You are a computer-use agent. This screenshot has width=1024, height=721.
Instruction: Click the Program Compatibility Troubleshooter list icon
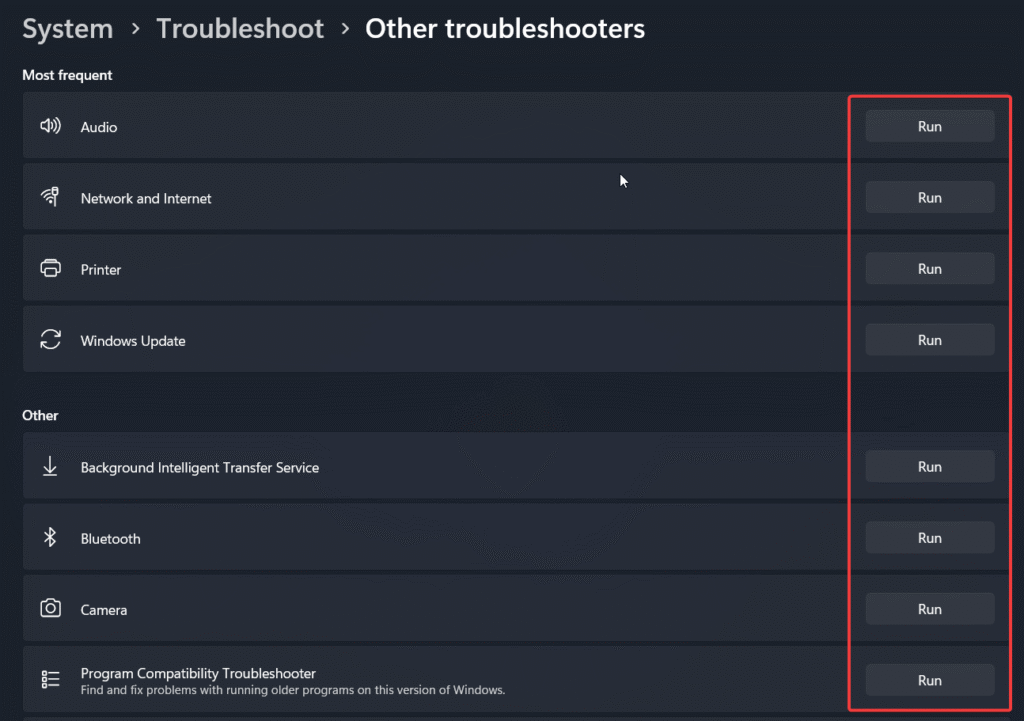[x=50, y=680]
